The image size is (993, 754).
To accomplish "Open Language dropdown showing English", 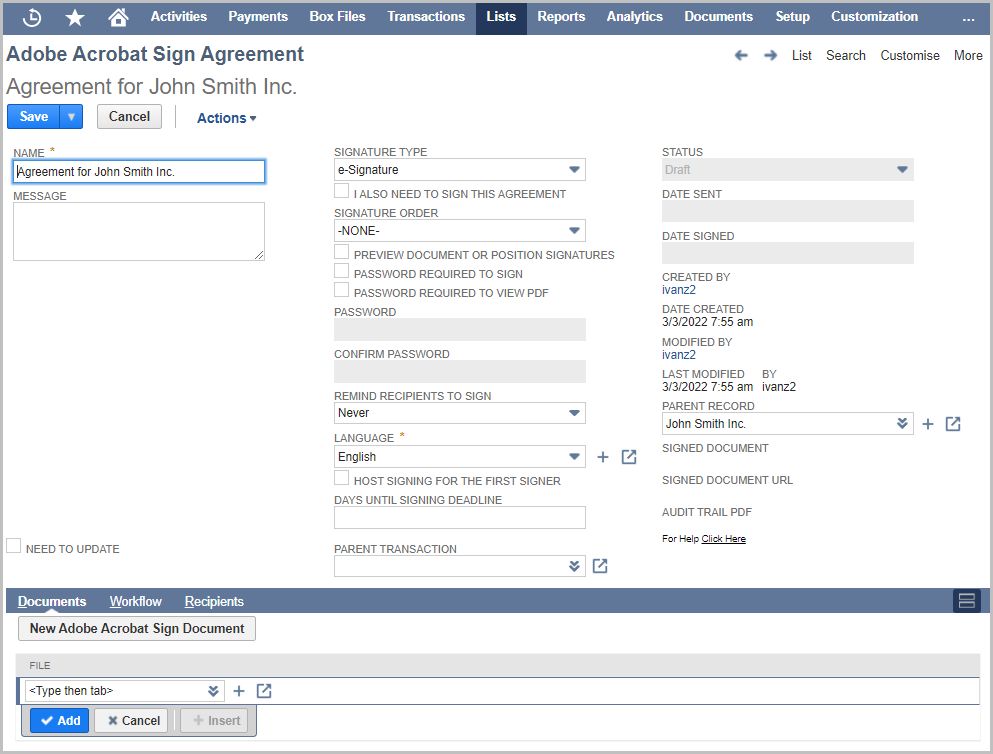I will click(x=460, y=457).
